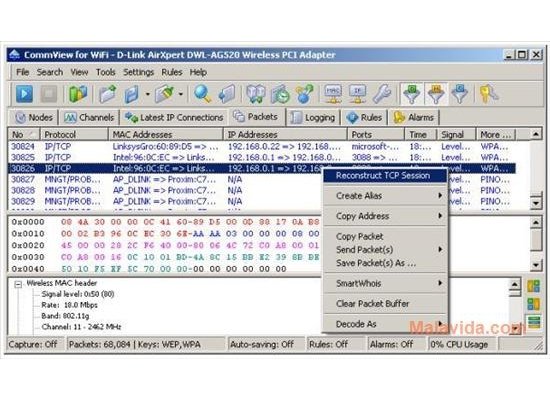
Task: Choose Save Packet(s) As
Action: pyautogui.click(x=385, y=263)
